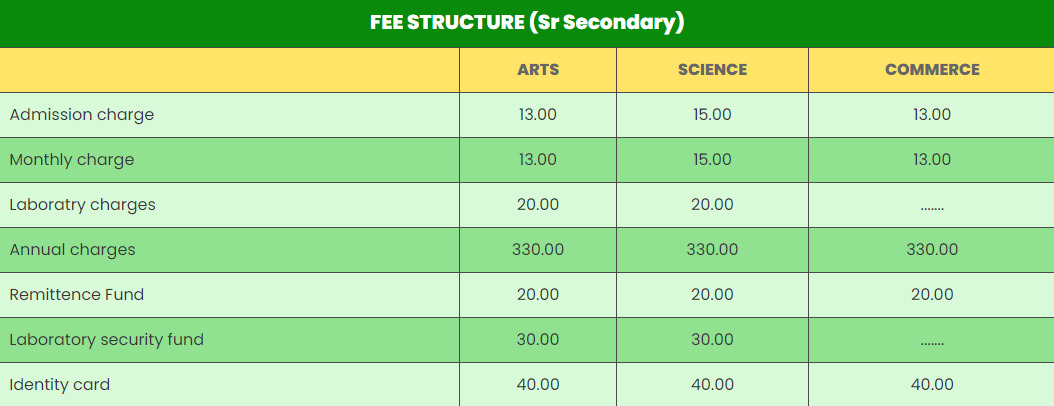Viewport: 1054px width, 406px height.
Task: Select the Identity card row label
Action: tap(60, 385)
